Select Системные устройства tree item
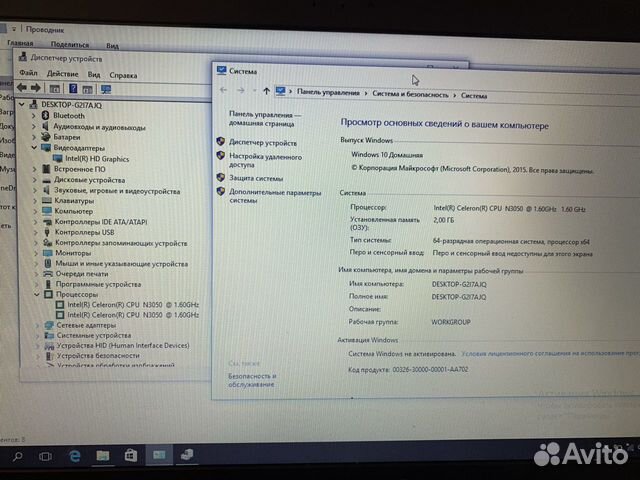This screenshot has width=640, height=480. (x=94, y=335)
